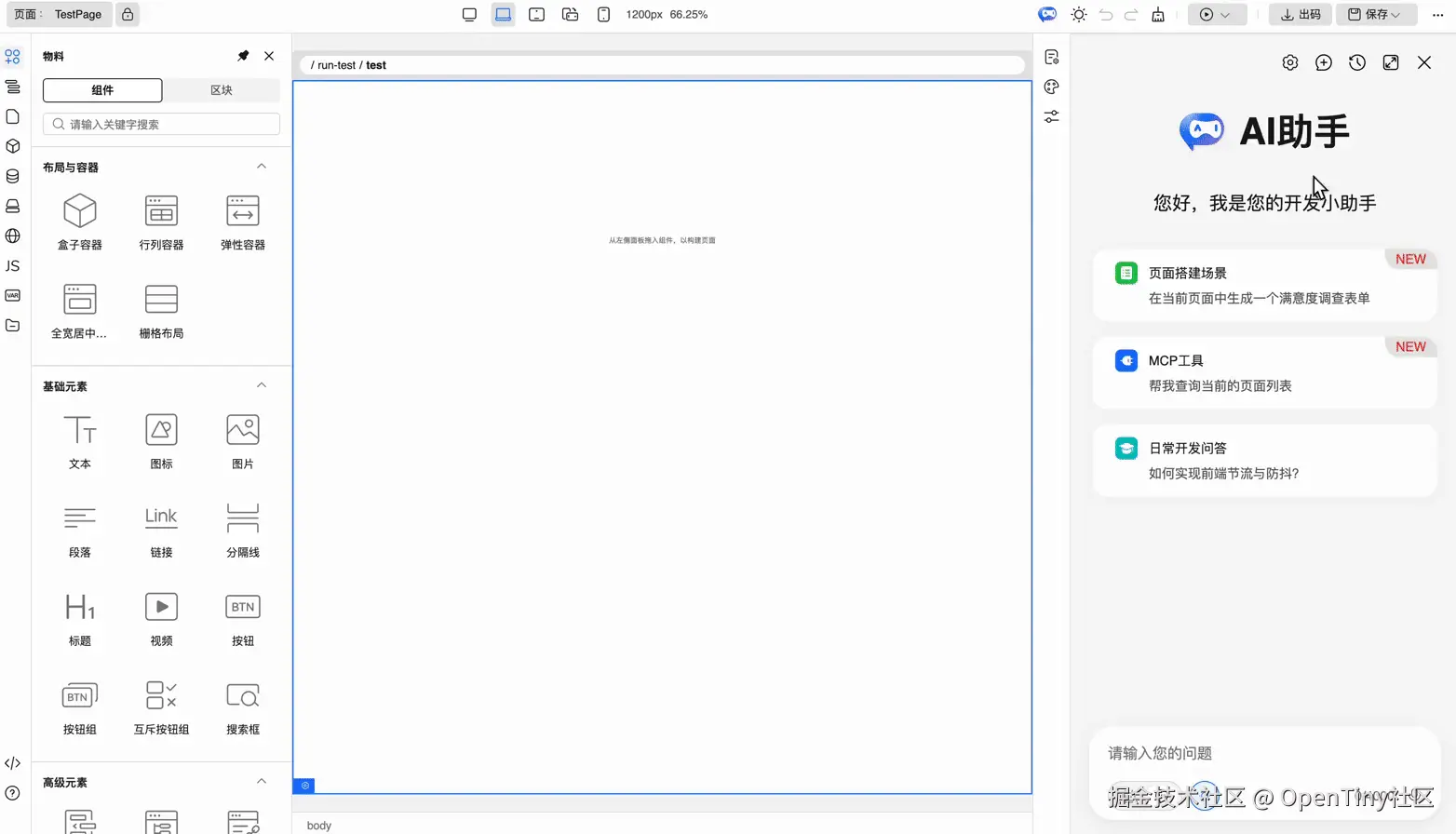Screen dimensions: 1456x834
Task: Start a new AI chat conversation
Action: [x=1324, y=62]
